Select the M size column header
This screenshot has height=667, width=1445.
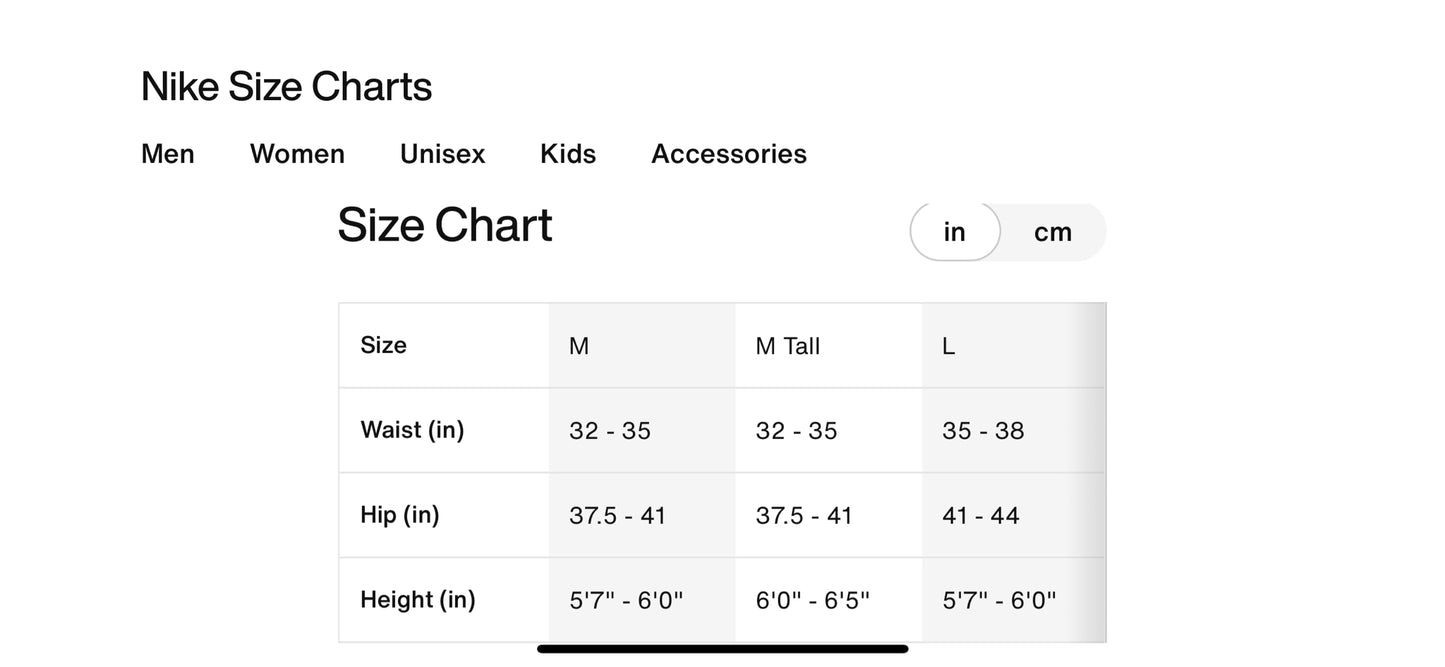click(579, 346)
